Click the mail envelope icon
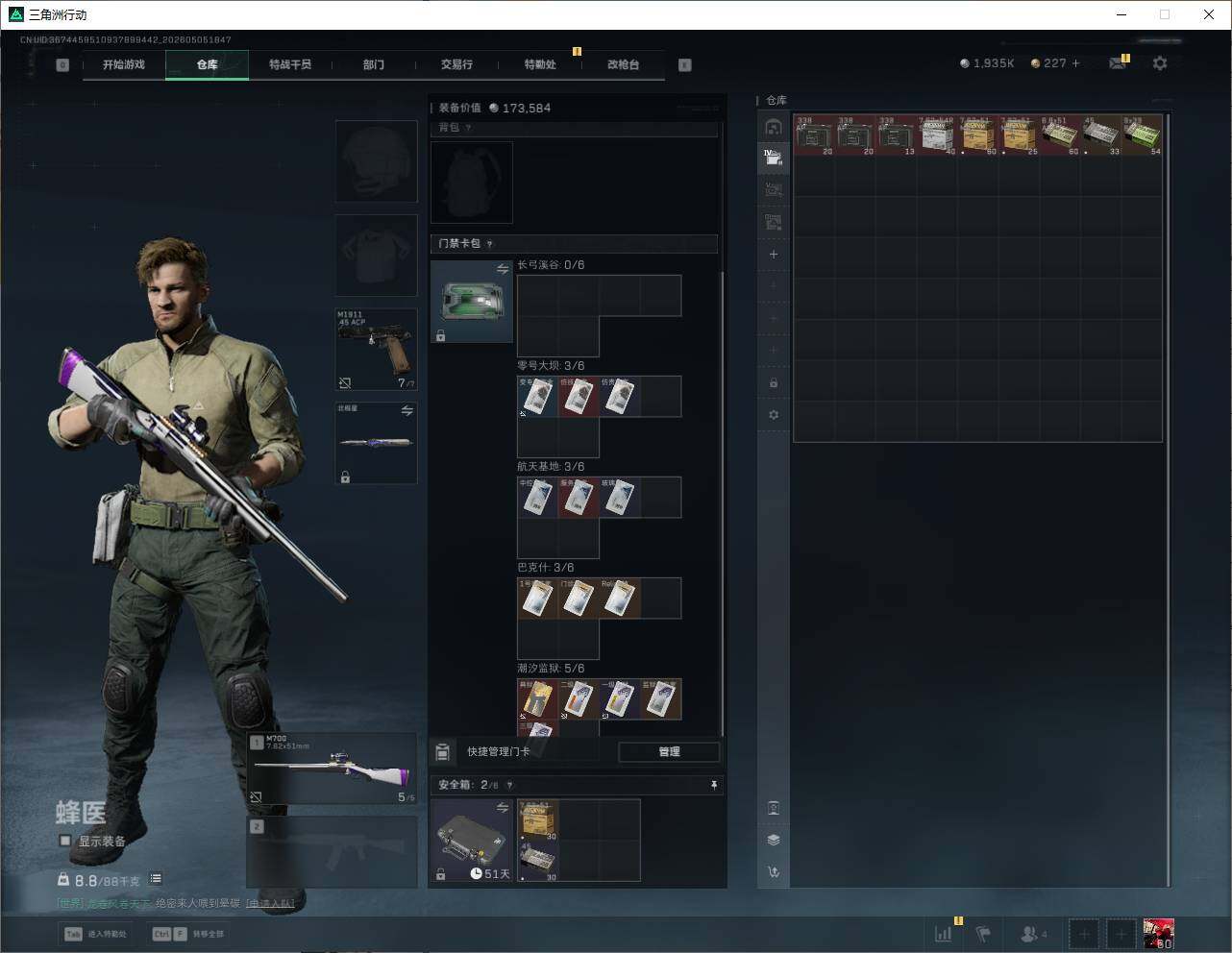 [1118, 63]
